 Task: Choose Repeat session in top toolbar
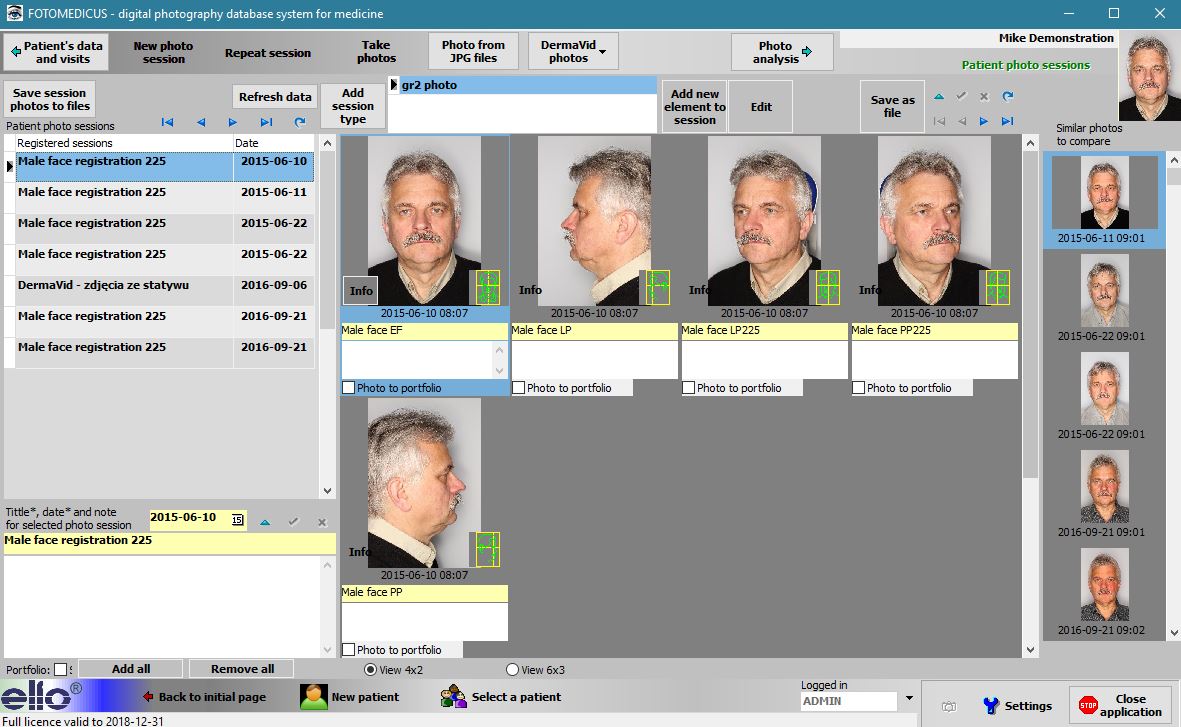coord(267,53)
